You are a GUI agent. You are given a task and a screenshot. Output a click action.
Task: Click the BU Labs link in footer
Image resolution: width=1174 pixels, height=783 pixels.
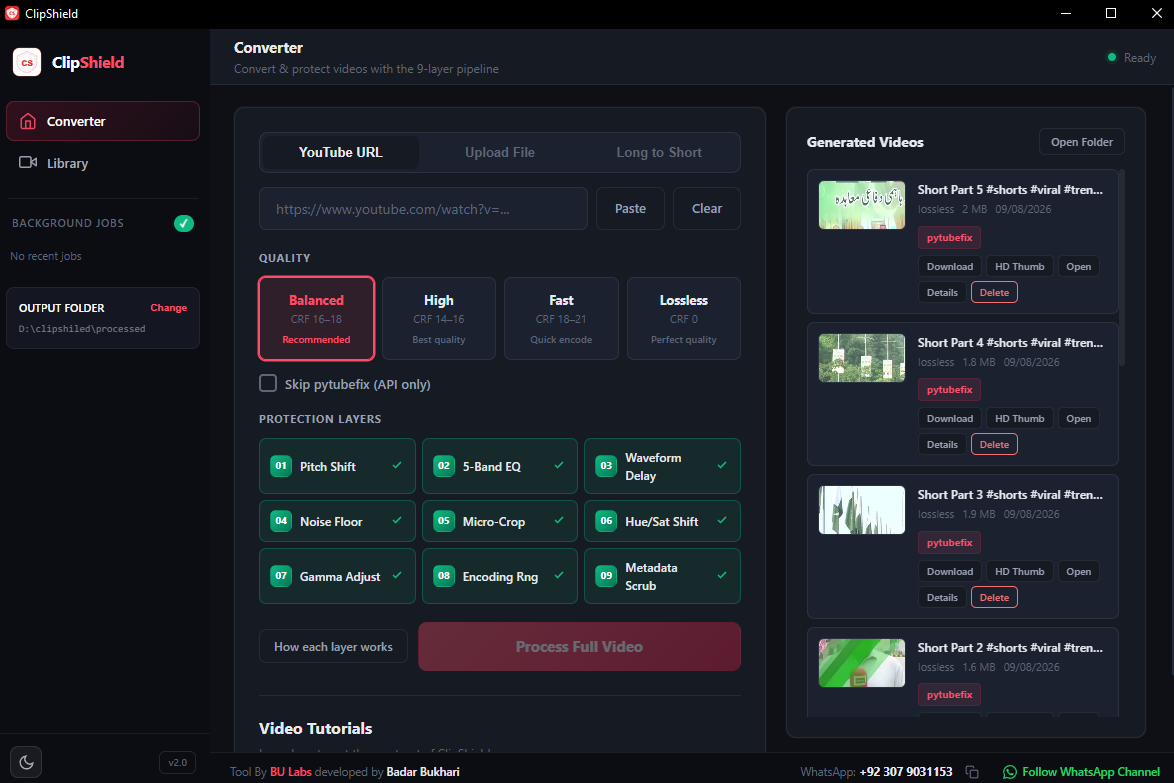pos(291,772)
